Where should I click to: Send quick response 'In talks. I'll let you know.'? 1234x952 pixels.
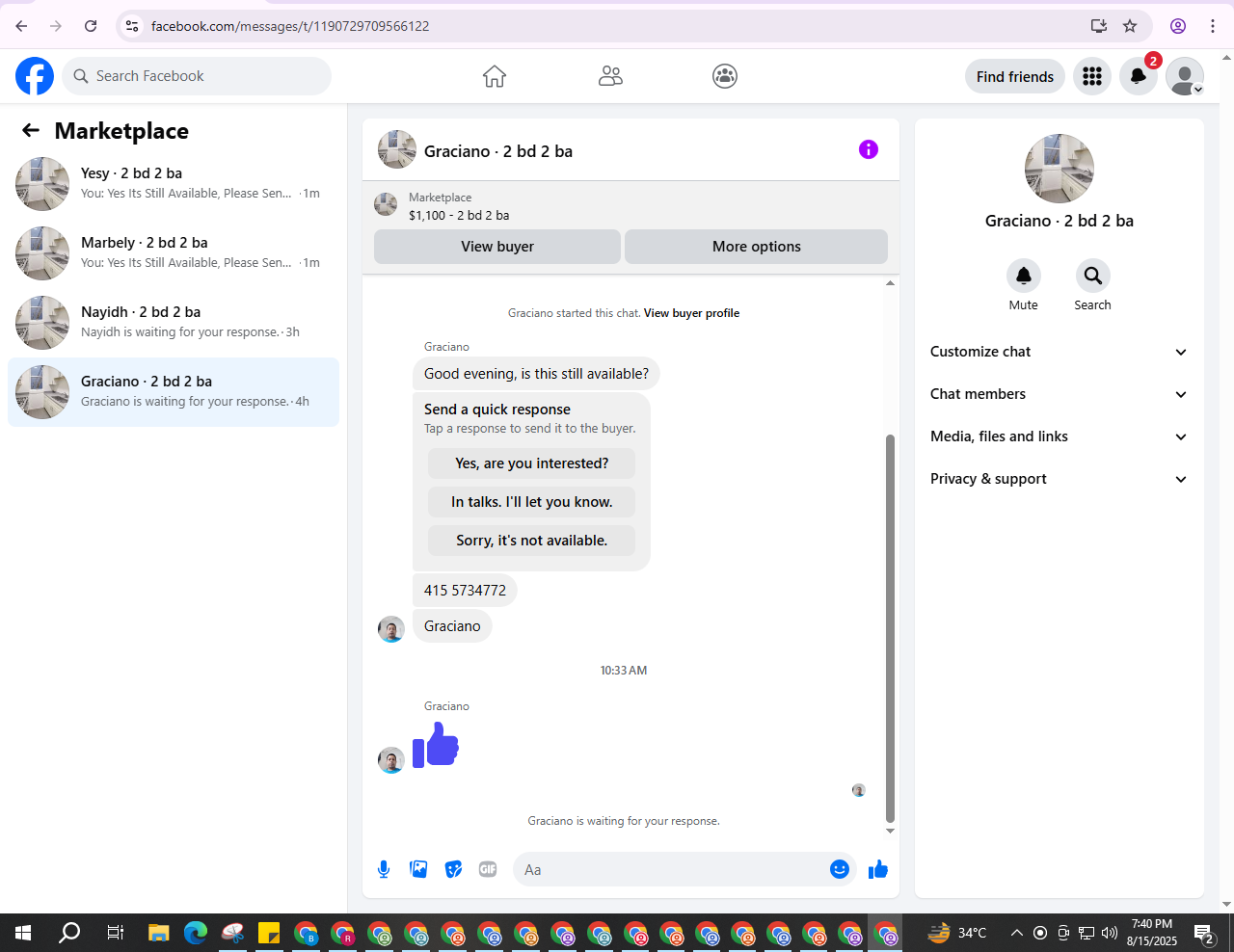coord(532,502)
